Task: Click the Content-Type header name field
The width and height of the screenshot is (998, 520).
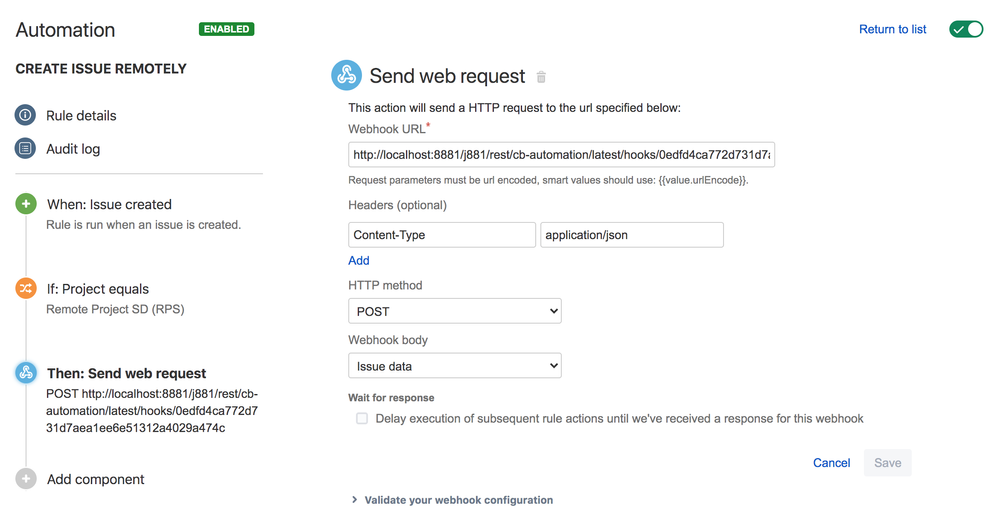Action: coord(441,235)
